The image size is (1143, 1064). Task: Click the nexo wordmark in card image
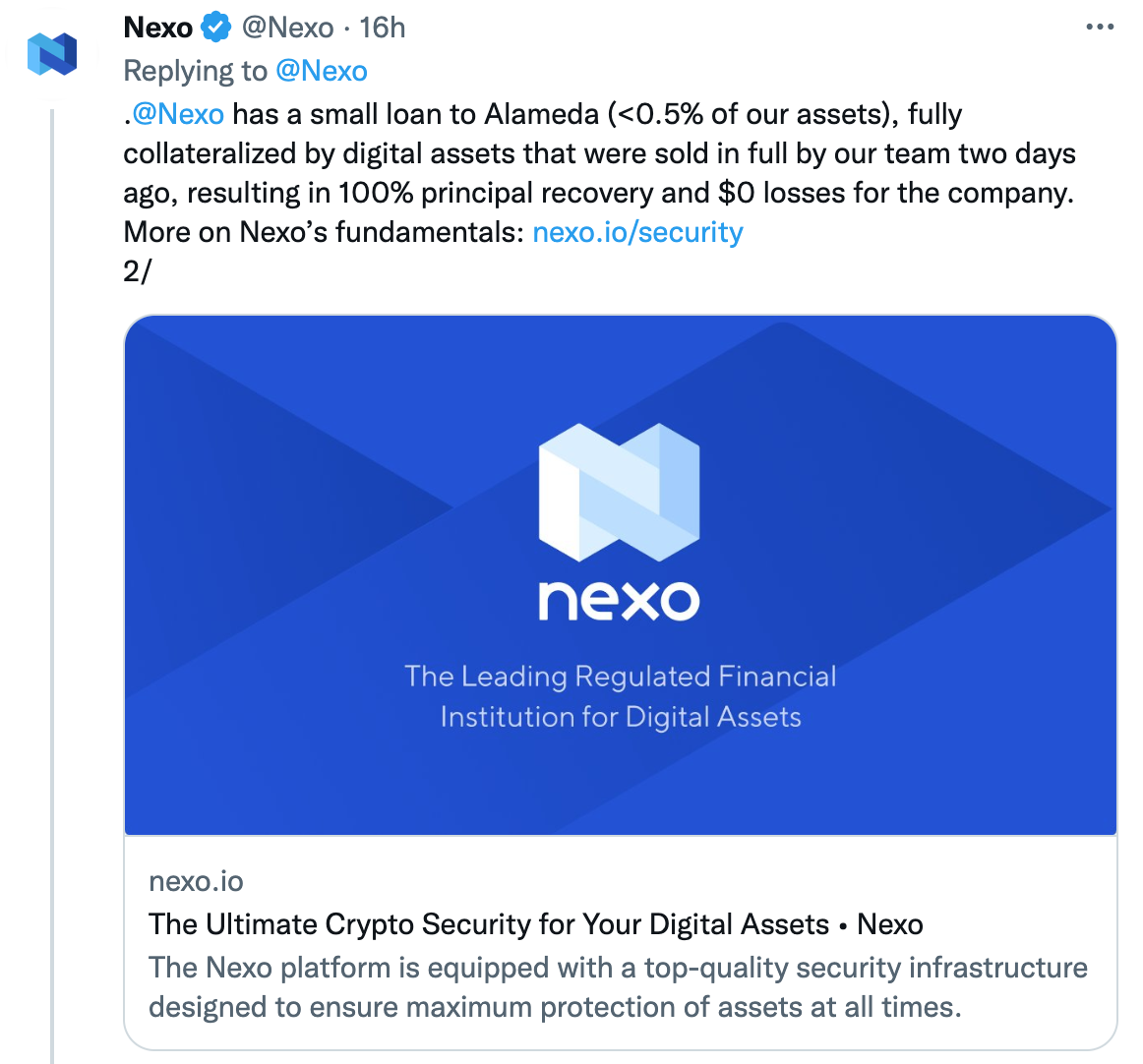point(619,601)
